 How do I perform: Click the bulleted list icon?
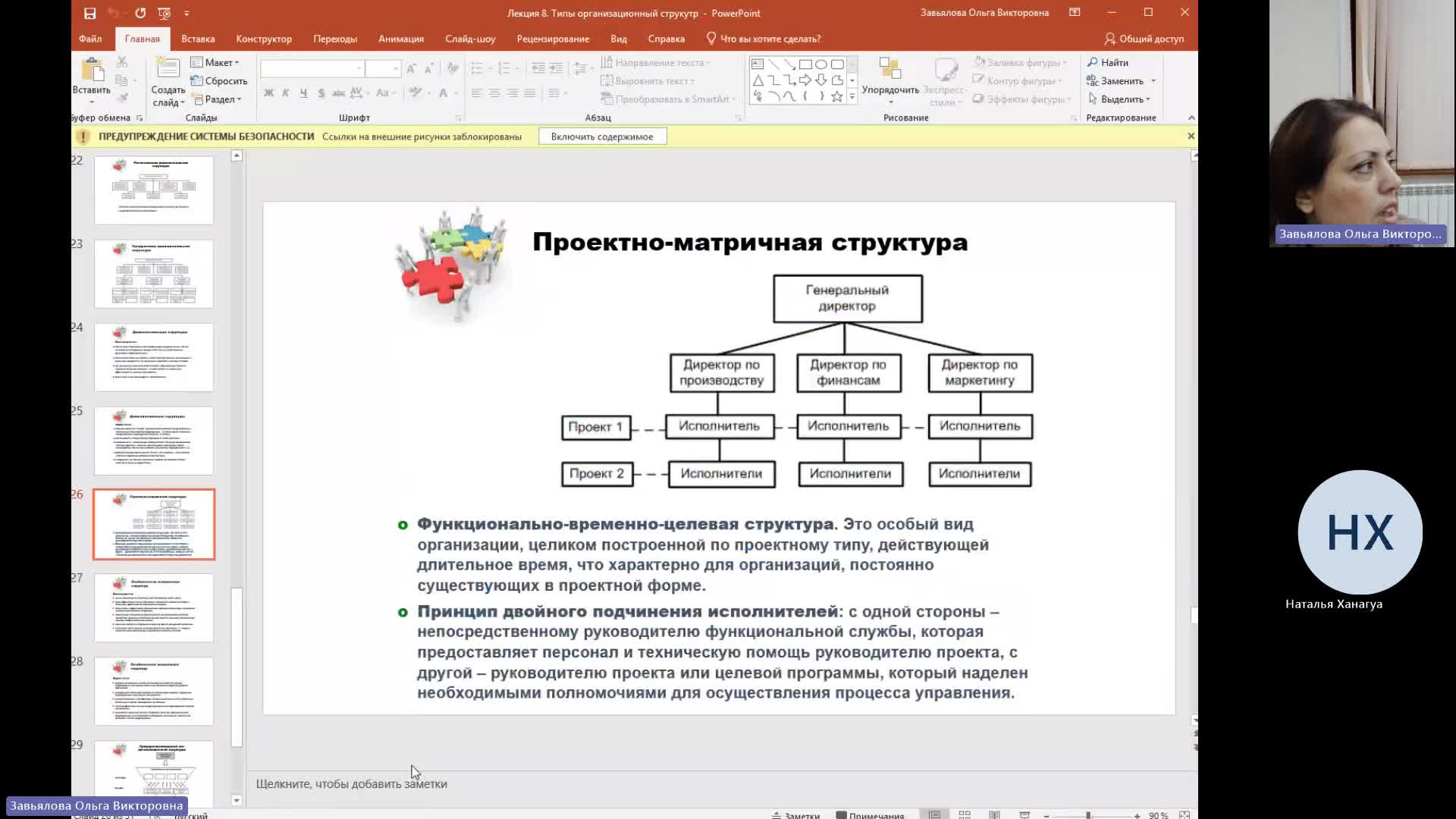pos(477,69)
